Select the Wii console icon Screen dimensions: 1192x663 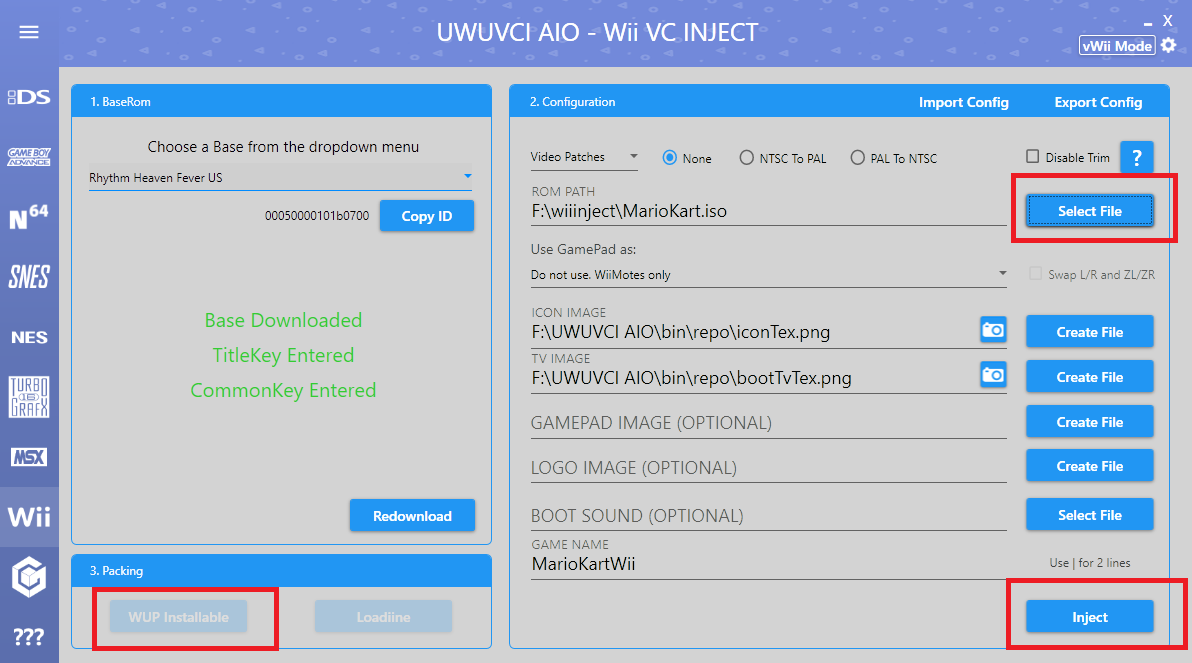[29, 517]
